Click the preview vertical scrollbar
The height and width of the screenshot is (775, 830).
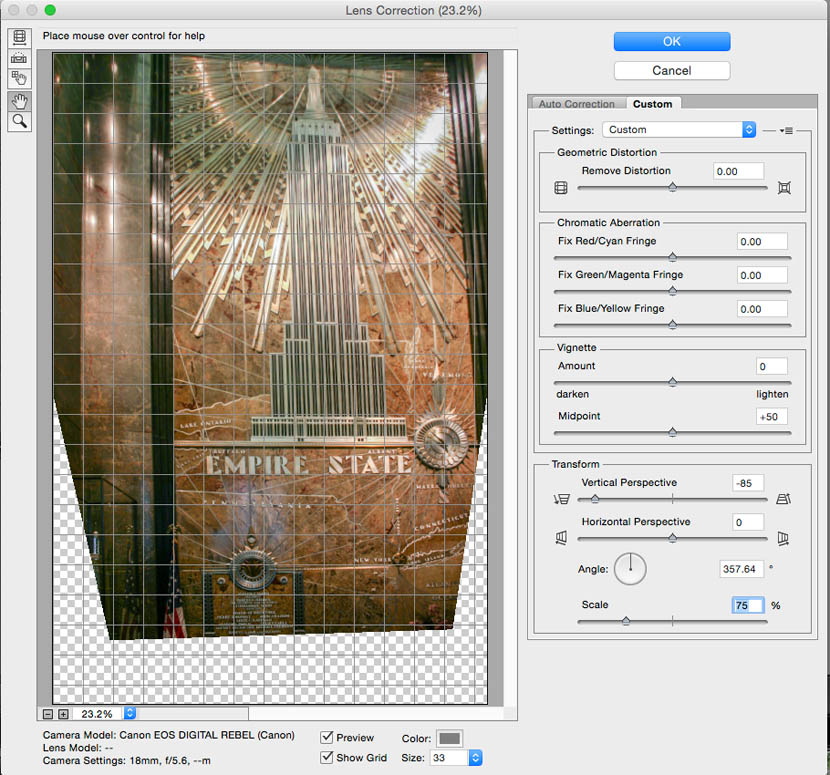coord(510,379)
